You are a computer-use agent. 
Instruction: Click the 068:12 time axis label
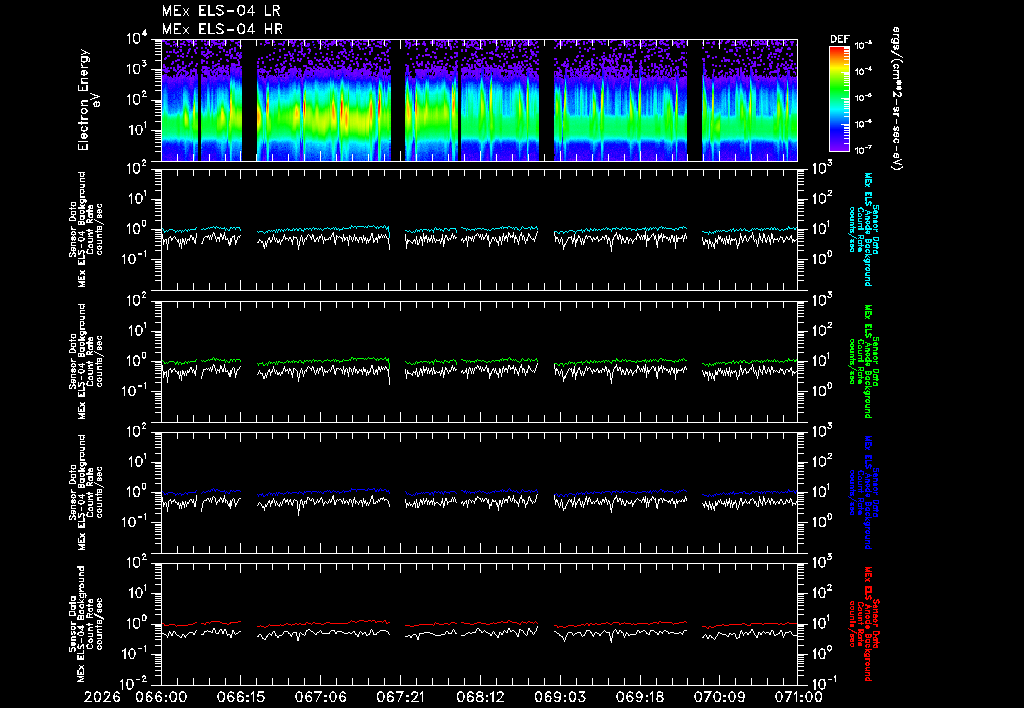(479, 697)
